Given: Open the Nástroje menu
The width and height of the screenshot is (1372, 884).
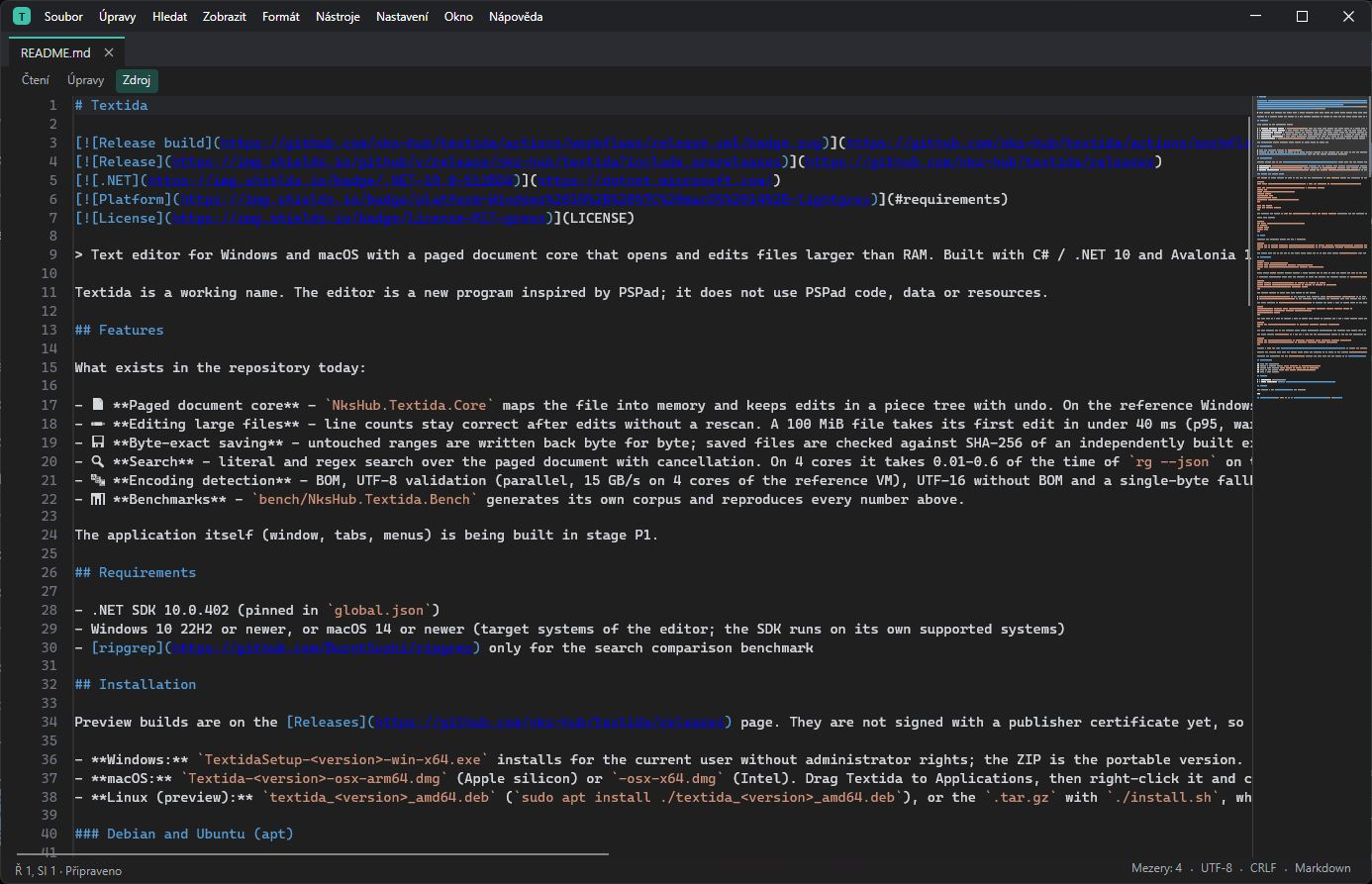Looking at the screenshot, I should pyautogui.click(x=338, y=17).
